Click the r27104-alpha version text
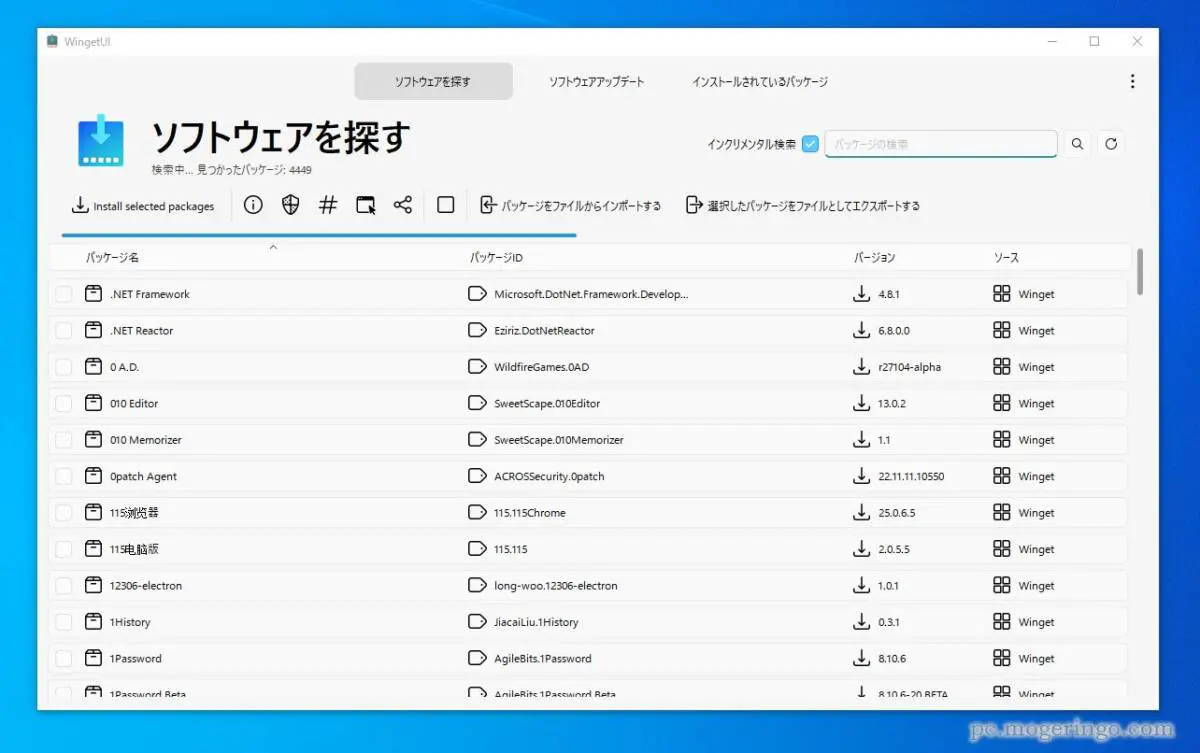This screenshot has height=753, width=1200. 909,367
